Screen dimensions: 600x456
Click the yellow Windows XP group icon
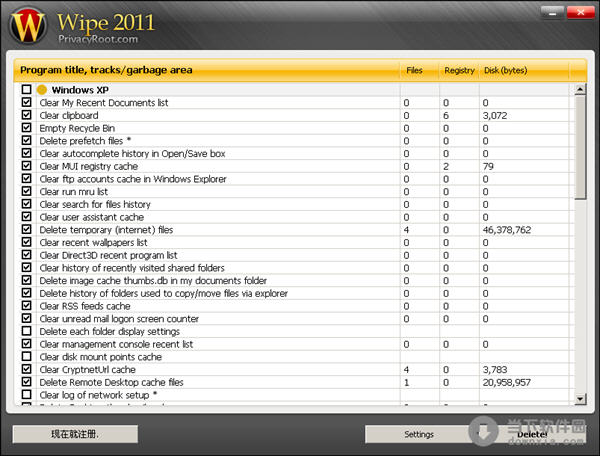coord(42,90)
